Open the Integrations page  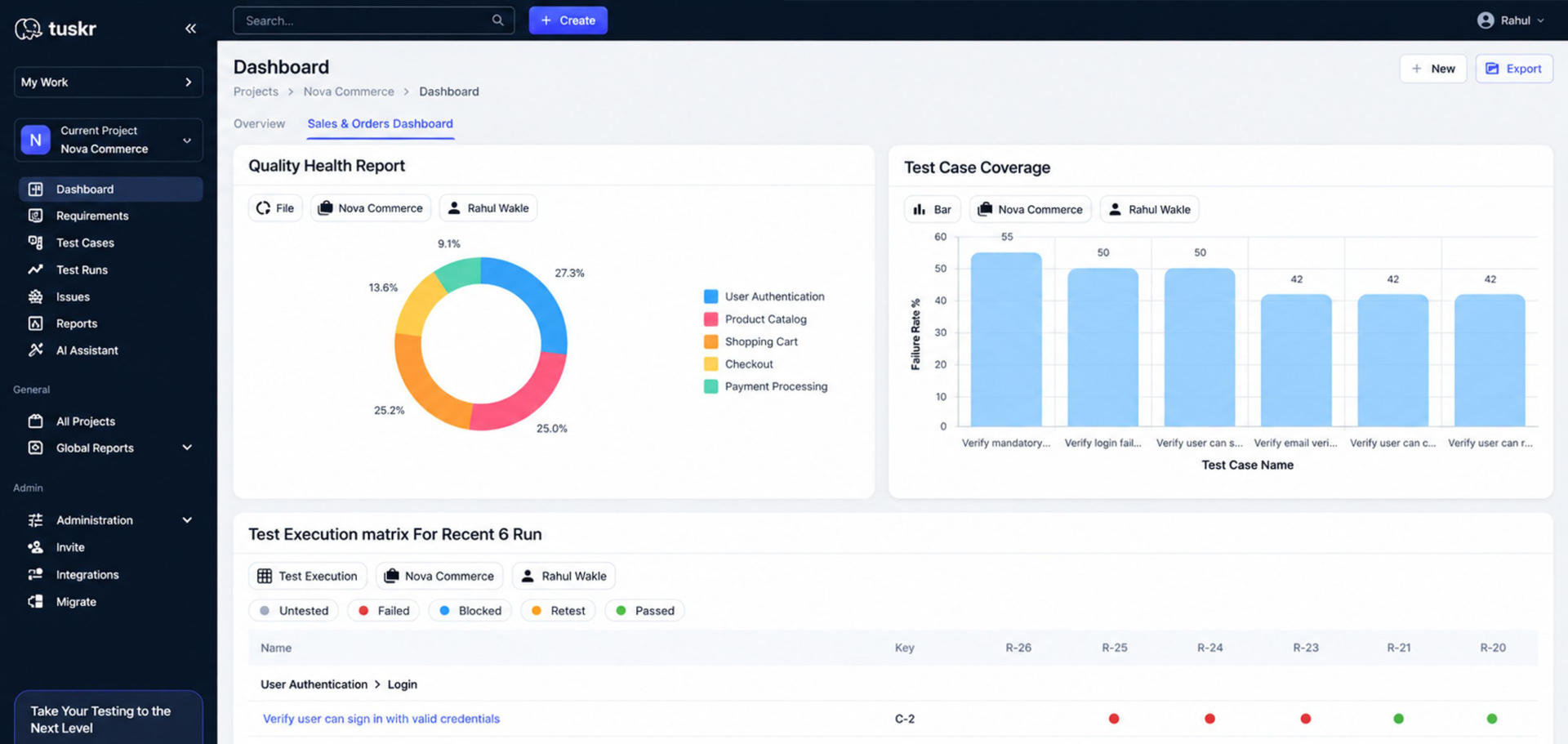(87, 575)
